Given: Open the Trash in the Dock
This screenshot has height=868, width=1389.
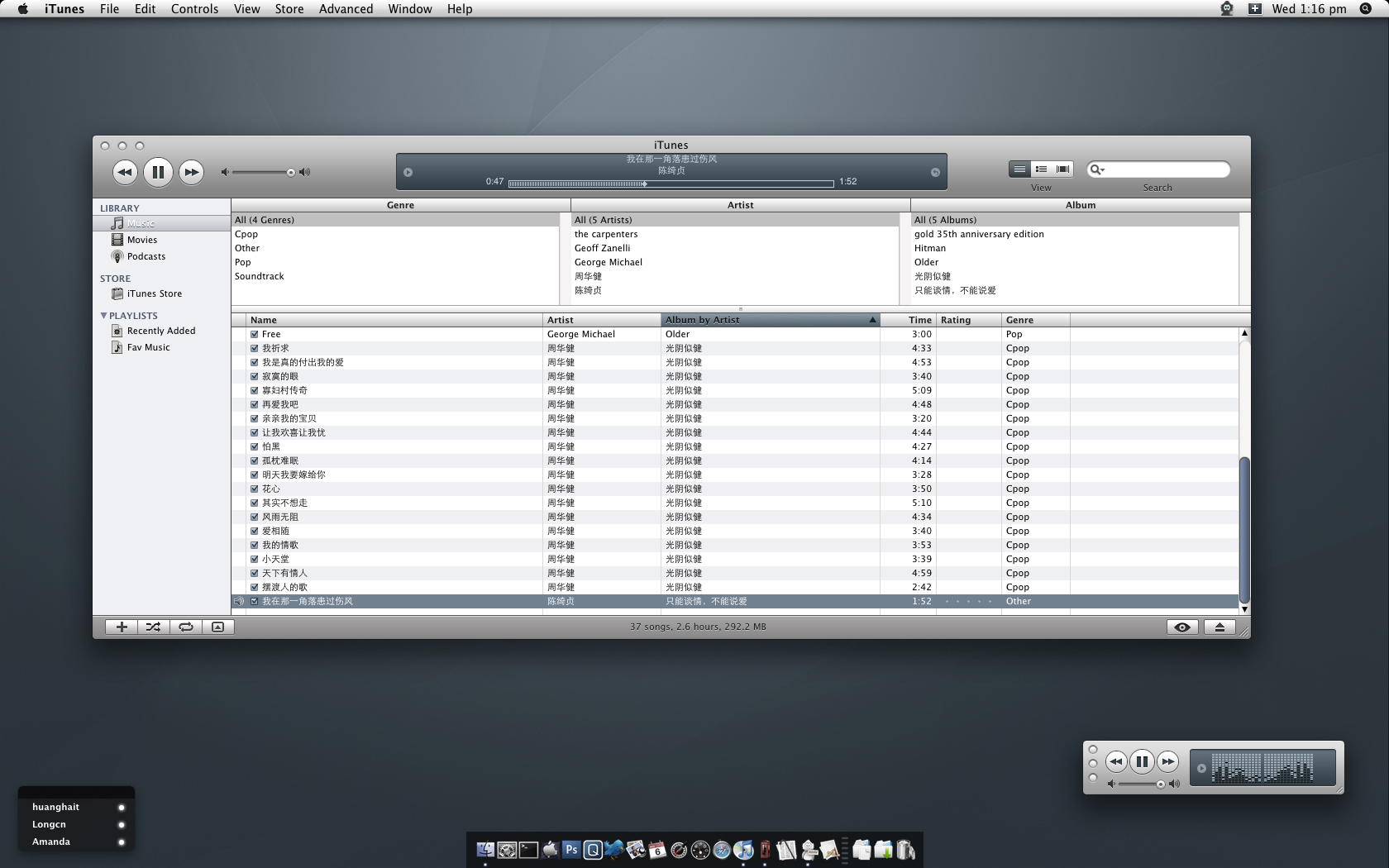Looking at the screenshot, I should (905, 850).
